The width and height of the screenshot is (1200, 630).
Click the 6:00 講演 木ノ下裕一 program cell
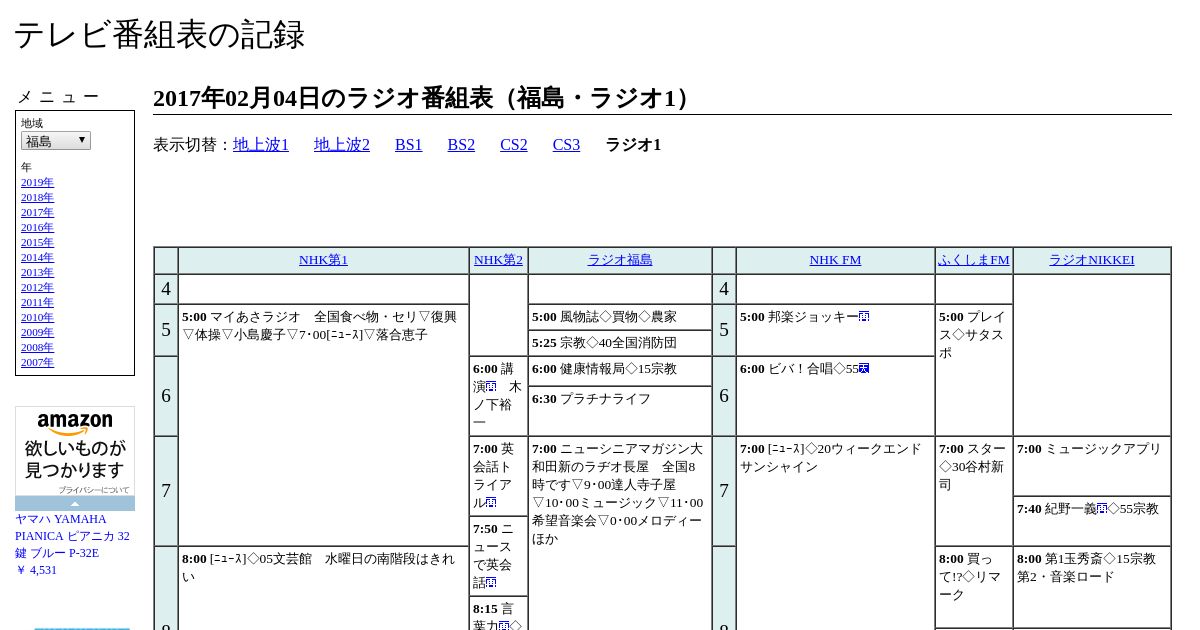point(498,396)
